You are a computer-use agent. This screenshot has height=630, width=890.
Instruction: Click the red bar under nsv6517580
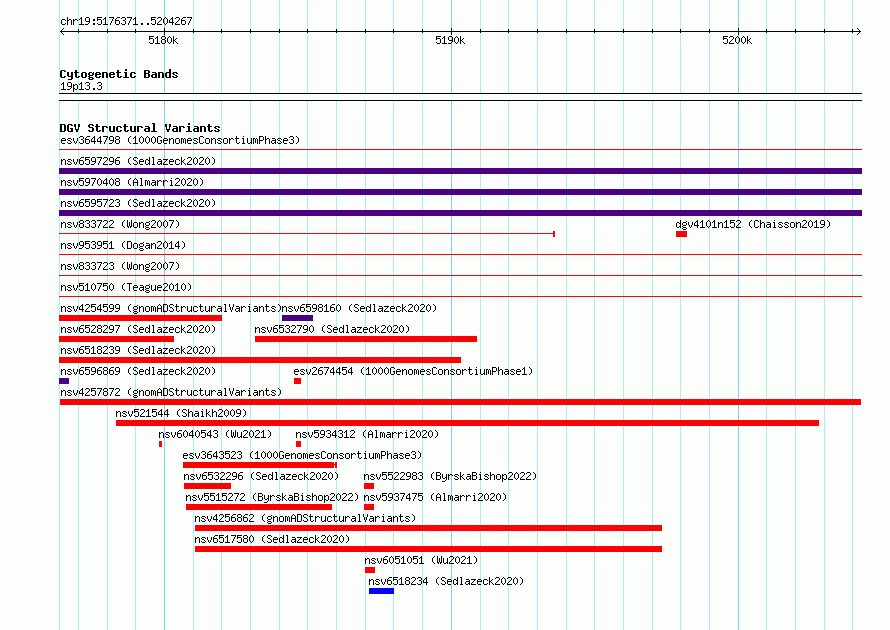[x=429, y=549]
